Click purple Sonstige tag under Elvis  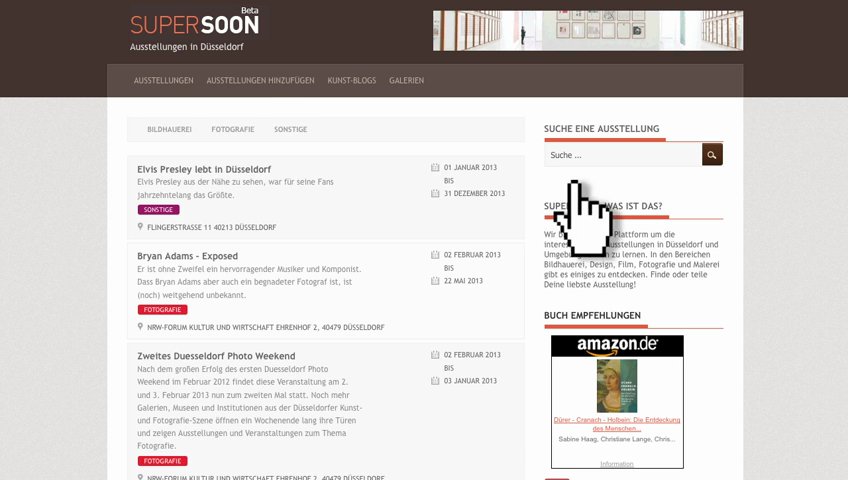(158, 210)
